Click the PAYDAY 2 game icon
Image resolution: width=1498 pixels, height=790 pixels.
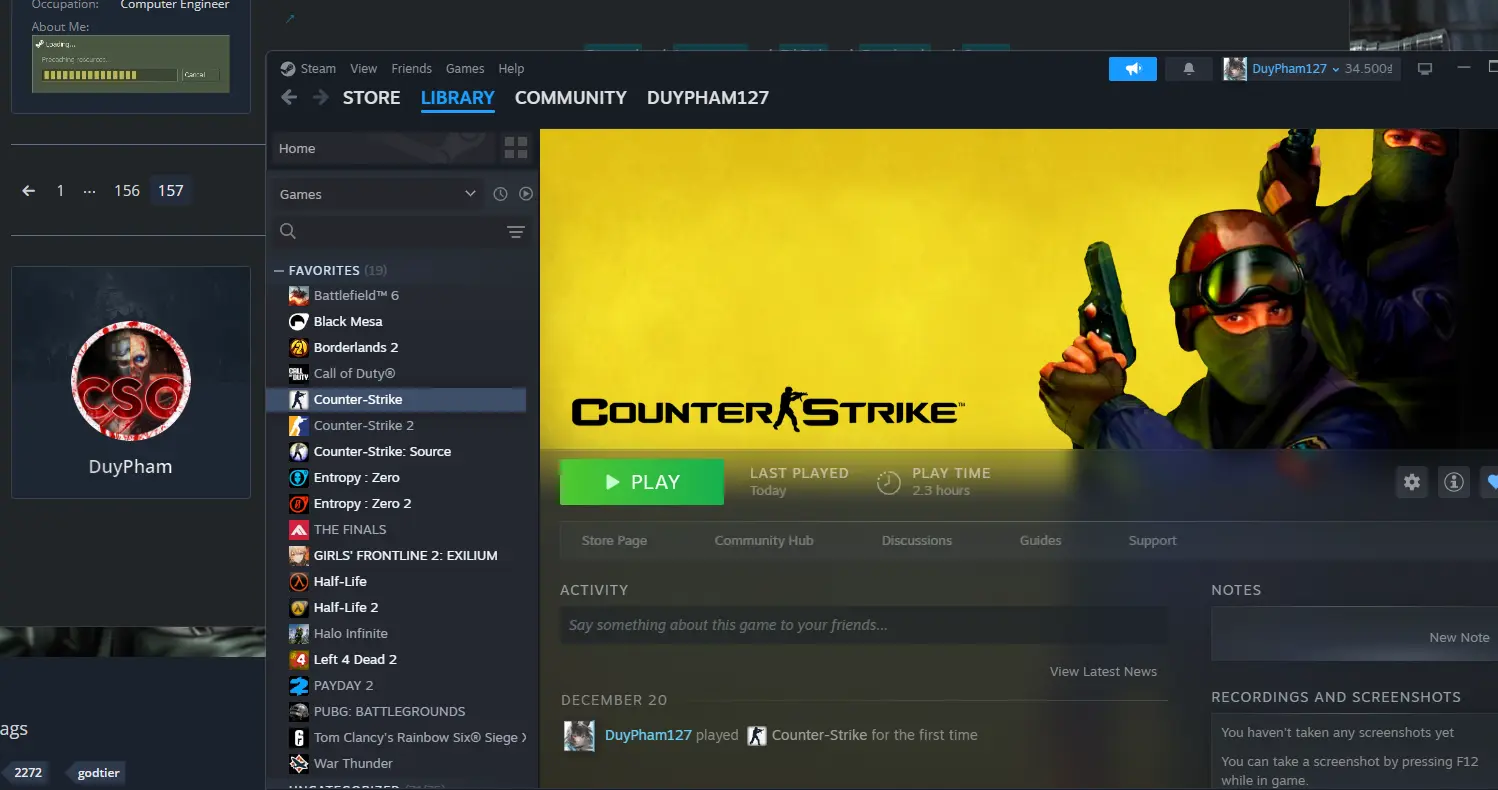pyautogui.click(x=299, y=685)
